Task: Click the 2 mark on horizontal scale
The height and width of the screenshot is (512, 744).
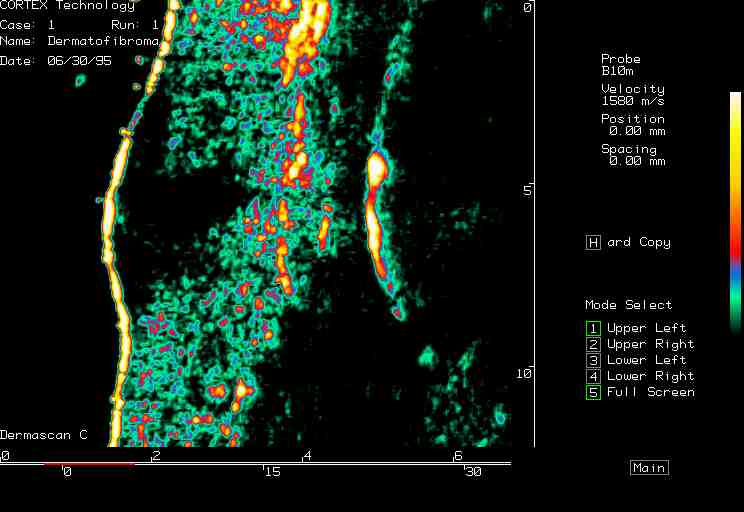Action: coord(156,456)
